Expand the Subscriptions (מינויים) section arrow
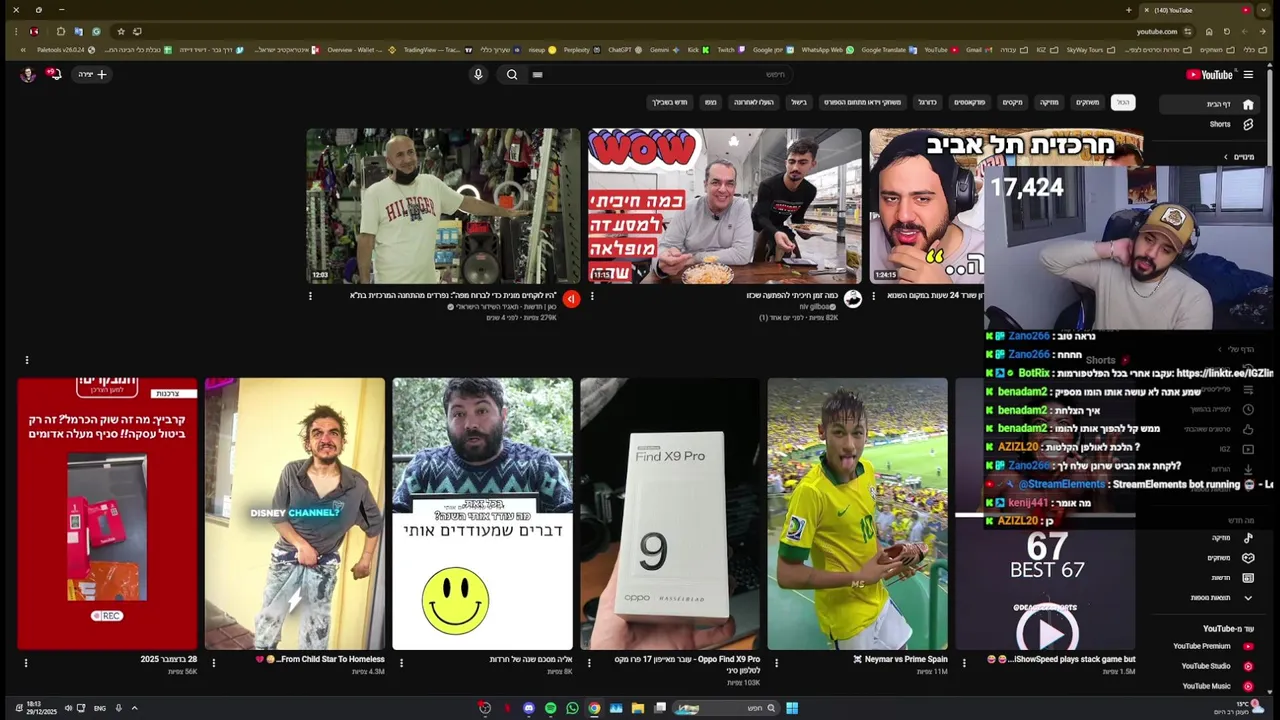Viewport: 1280px width, 720px height. 1226,157
